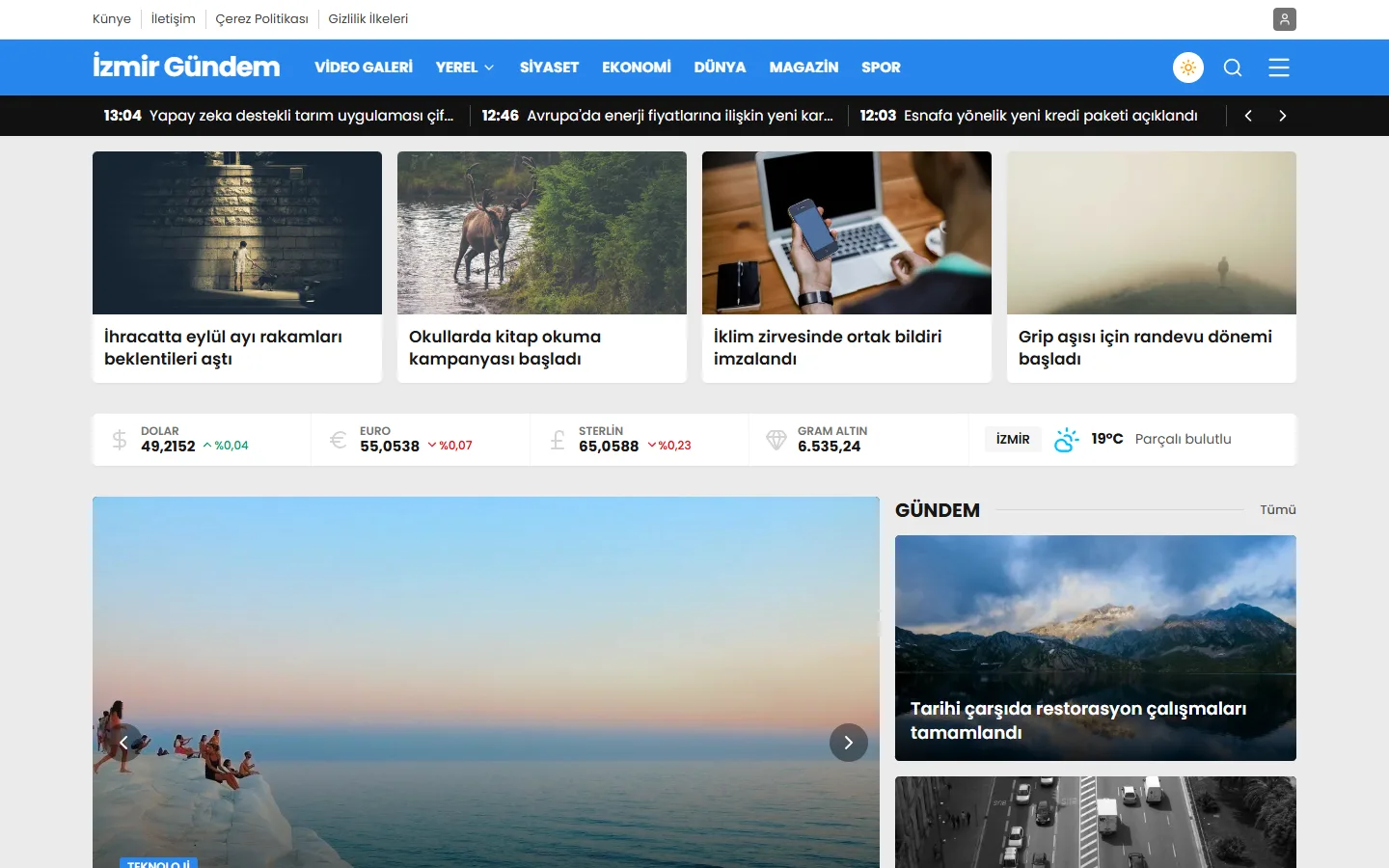Open the Gizlilik İlkeleri link

pyautogui.click(x=368, y=19)
